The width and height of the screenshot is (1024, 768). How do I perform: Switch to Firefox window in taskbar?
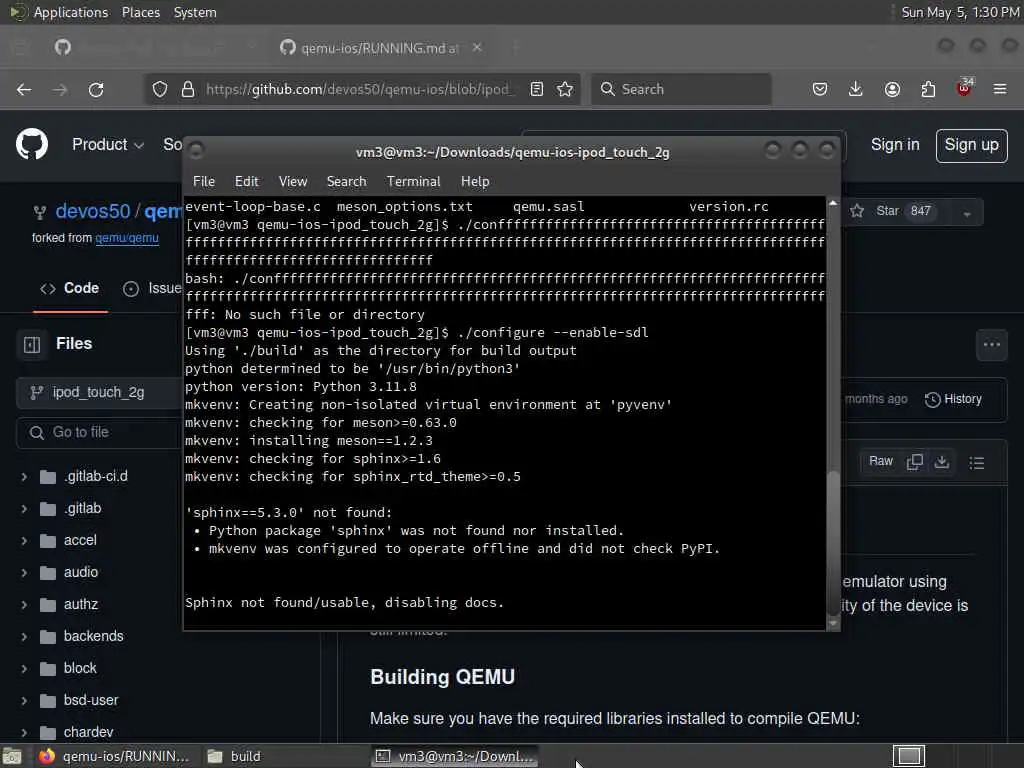point(114,756)
